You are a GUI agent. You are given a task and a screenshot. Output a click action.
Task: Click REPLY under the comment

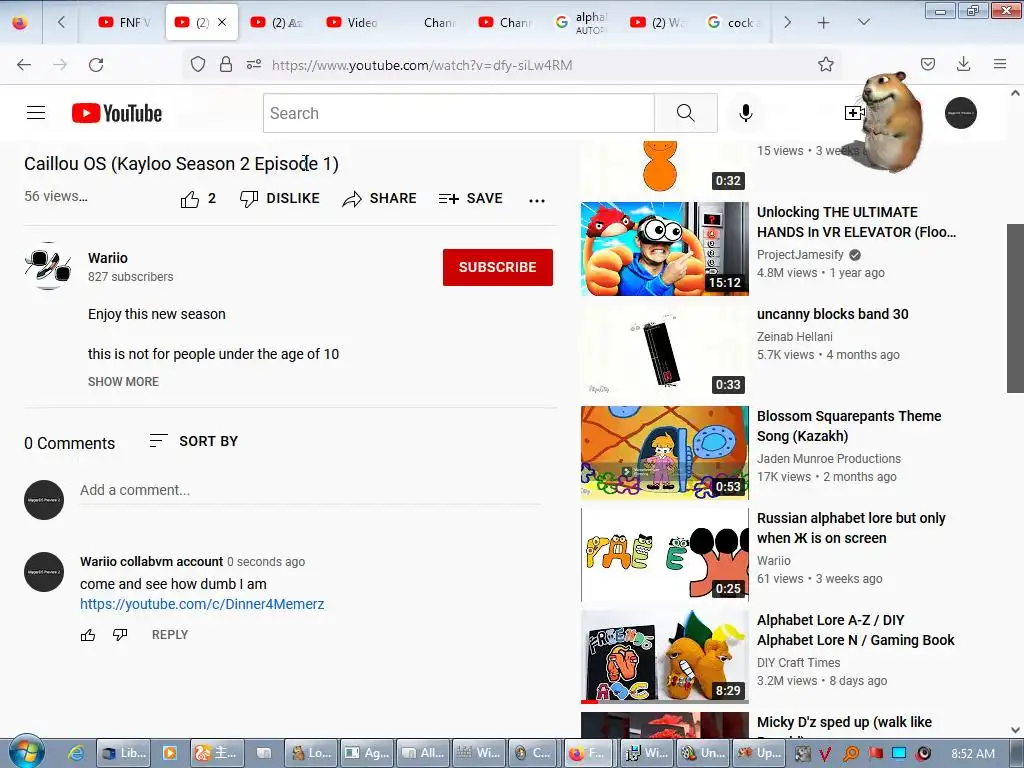click(170, 635)
